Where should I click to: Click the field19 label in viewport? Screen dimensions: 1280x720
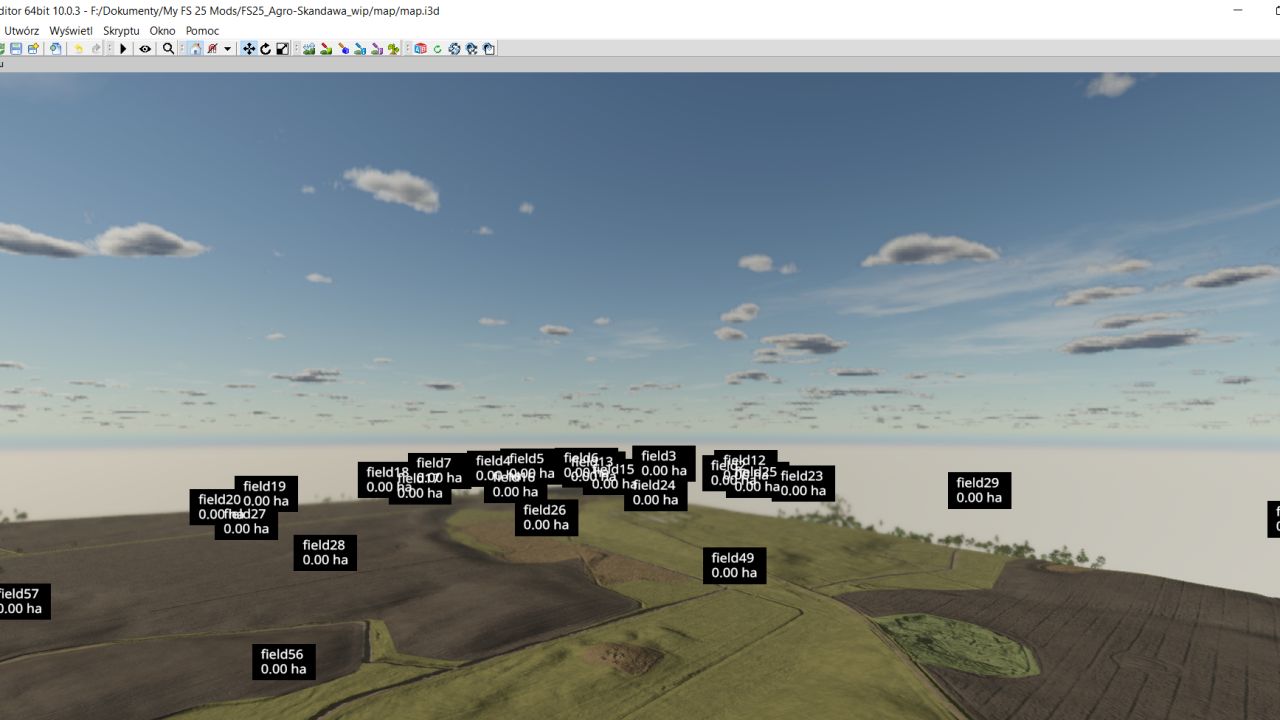(266, 494)
